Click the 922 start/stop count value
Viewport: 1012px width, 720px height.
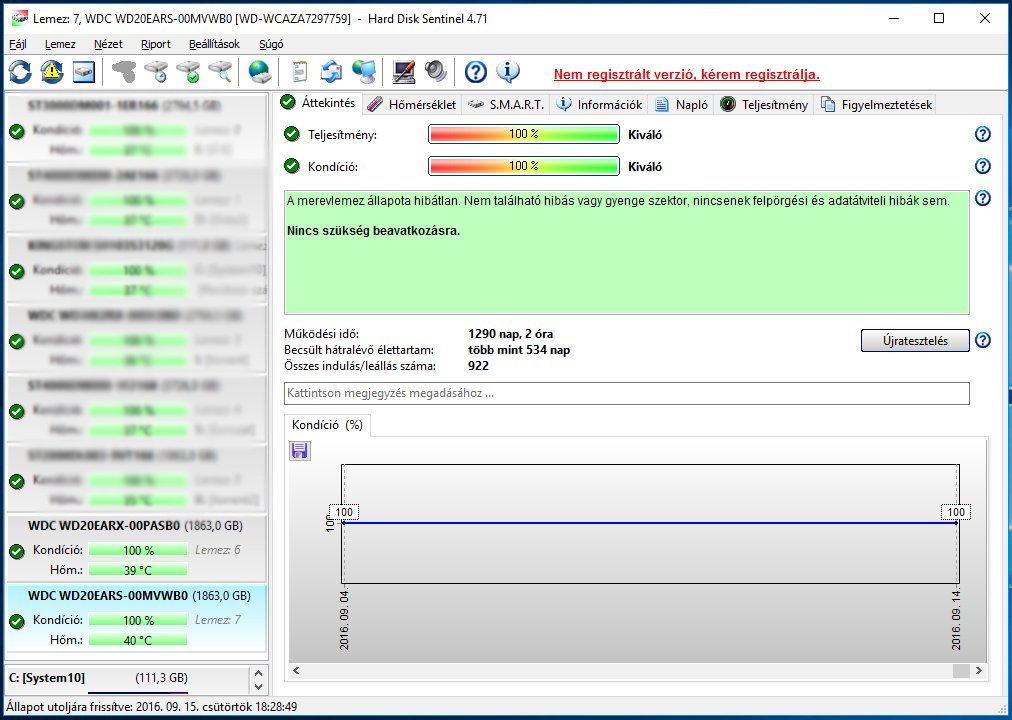coord(478,366)
